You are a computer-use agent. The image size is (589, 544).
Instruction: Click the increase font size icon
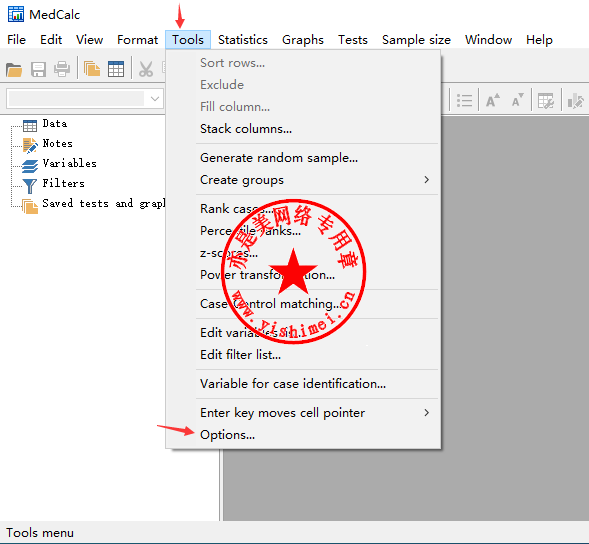[492, 100]
